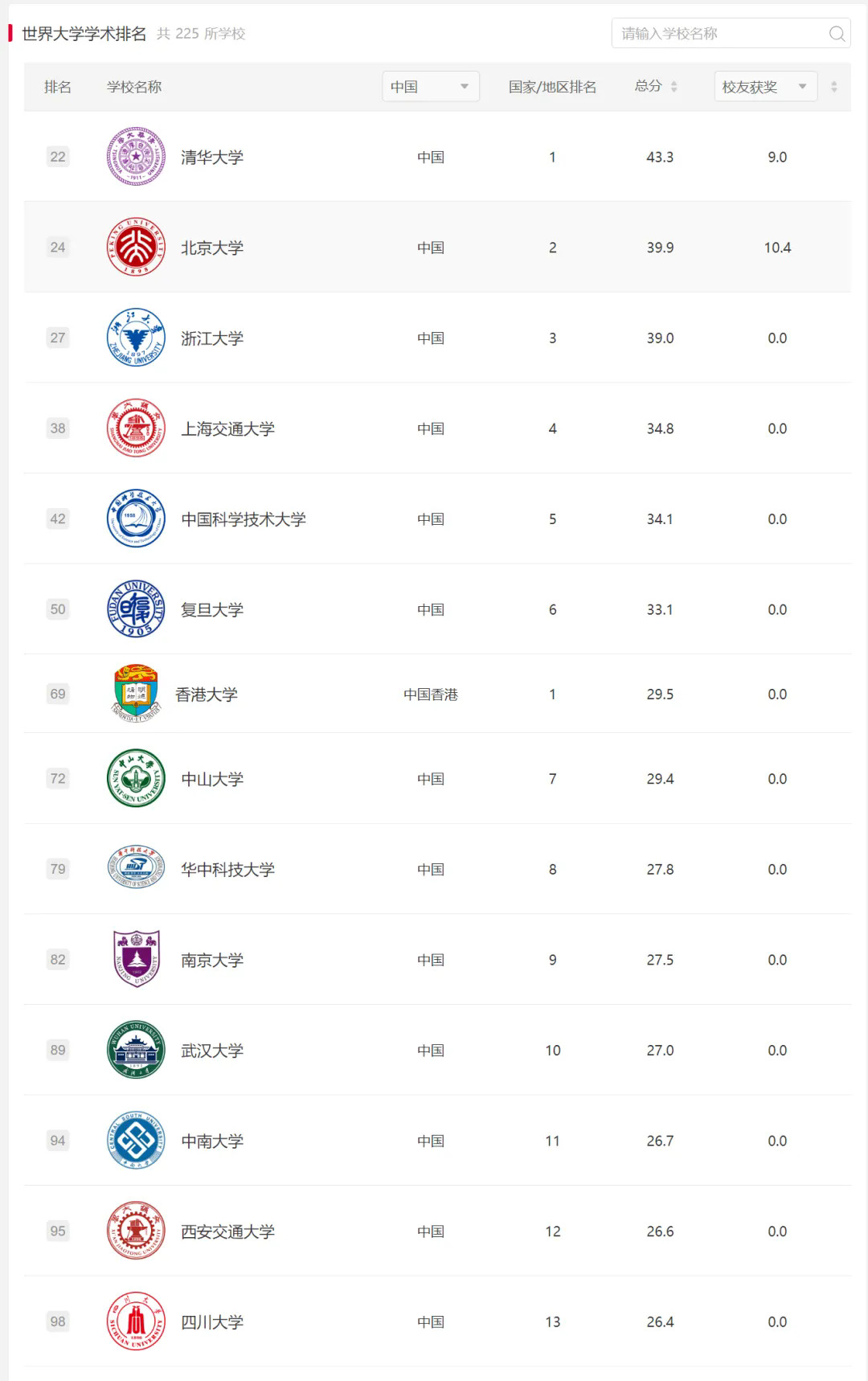The height and width of the screenshot is (1381, 868).
Task: Click the Wuhan University emblem
Action: [x=136, y=1050]
